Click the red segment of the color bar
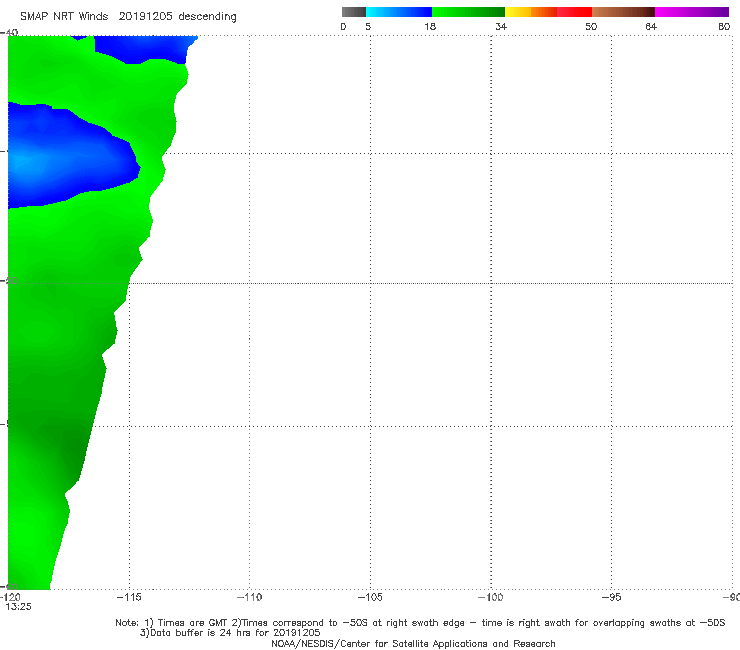The width and height of the screenshot is (740, 650). [x=574, y=12]
